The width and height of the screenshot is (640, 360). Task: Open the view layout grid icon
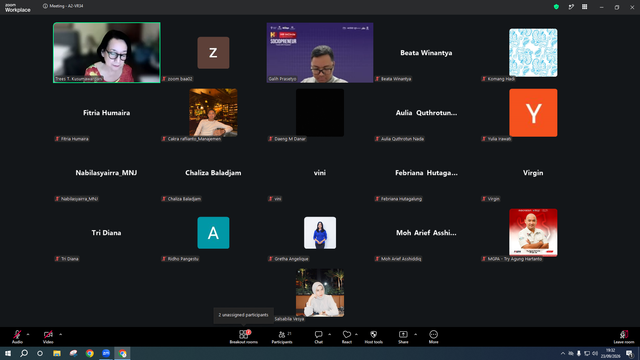click(584, 7)
